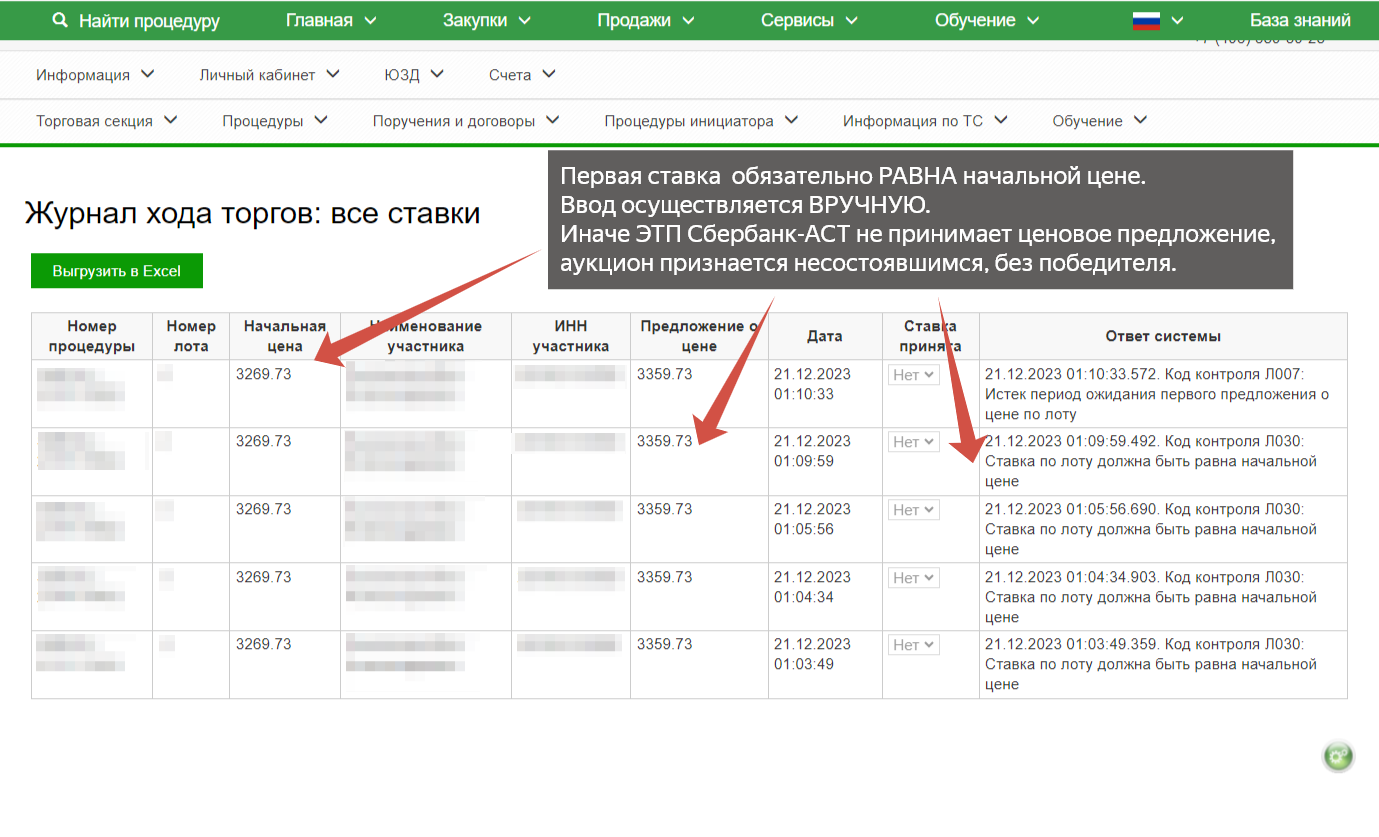Open the Russian flag language selector

[x=1158, y=20]
